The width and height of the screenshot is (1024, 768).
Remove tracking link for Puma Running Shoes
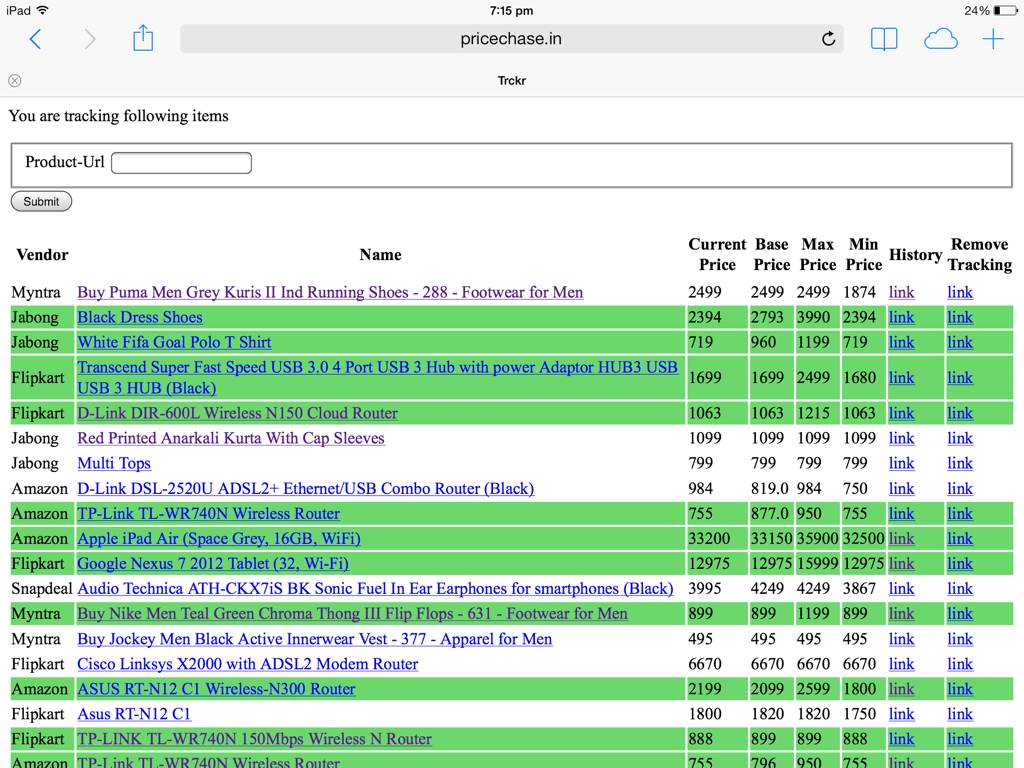[x=960, y=292]
